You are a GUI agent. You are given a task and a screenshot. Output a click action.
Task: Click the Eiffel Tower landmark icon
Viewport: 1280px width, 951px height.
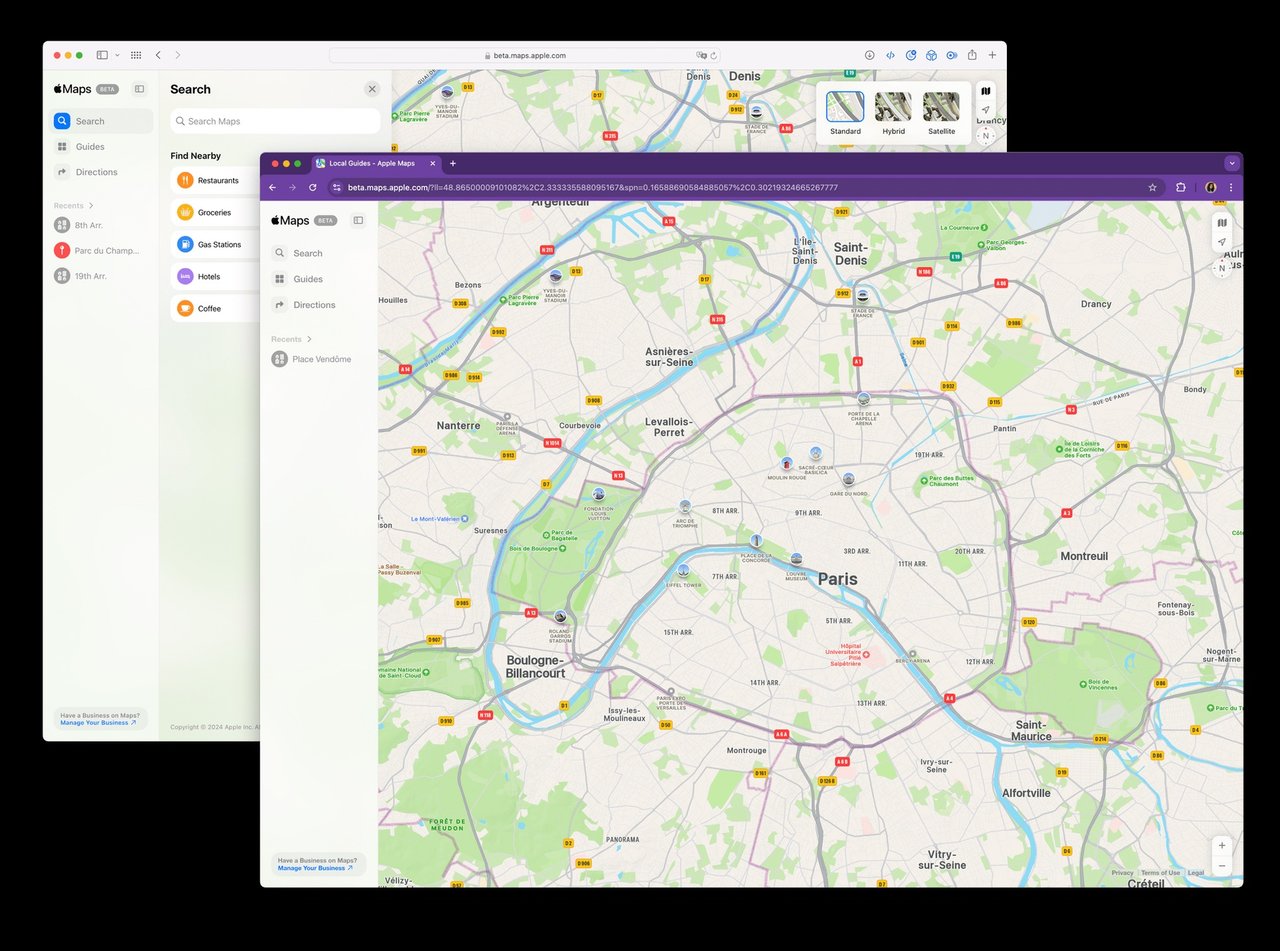pyautogui.click(x=683, y=570)
